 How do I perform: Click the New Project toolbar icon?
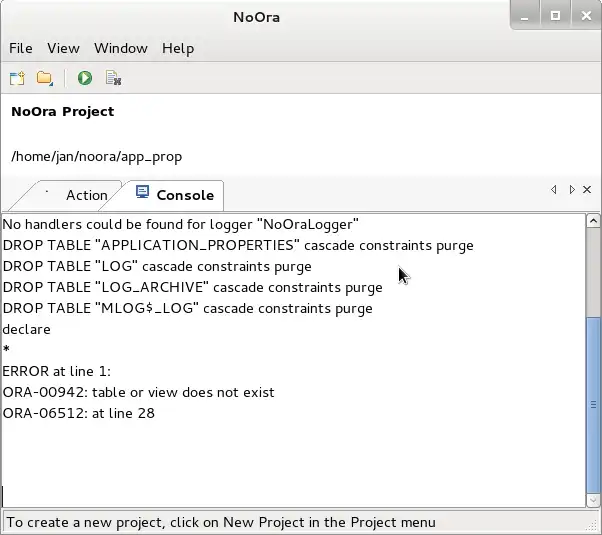[17, 78]
